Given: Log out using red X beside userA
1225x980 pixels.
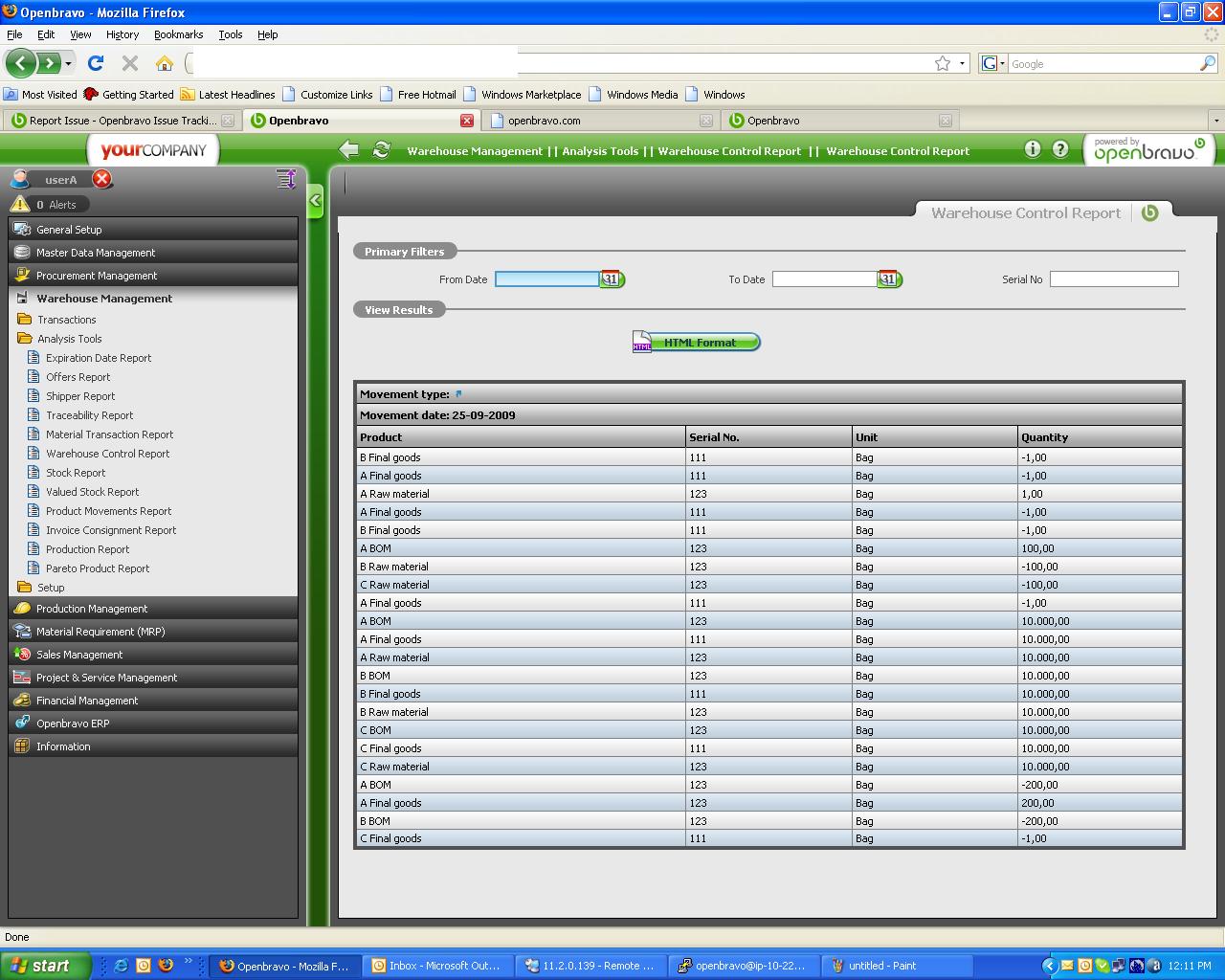Looking at the screenshot, I should coord(101,179).
